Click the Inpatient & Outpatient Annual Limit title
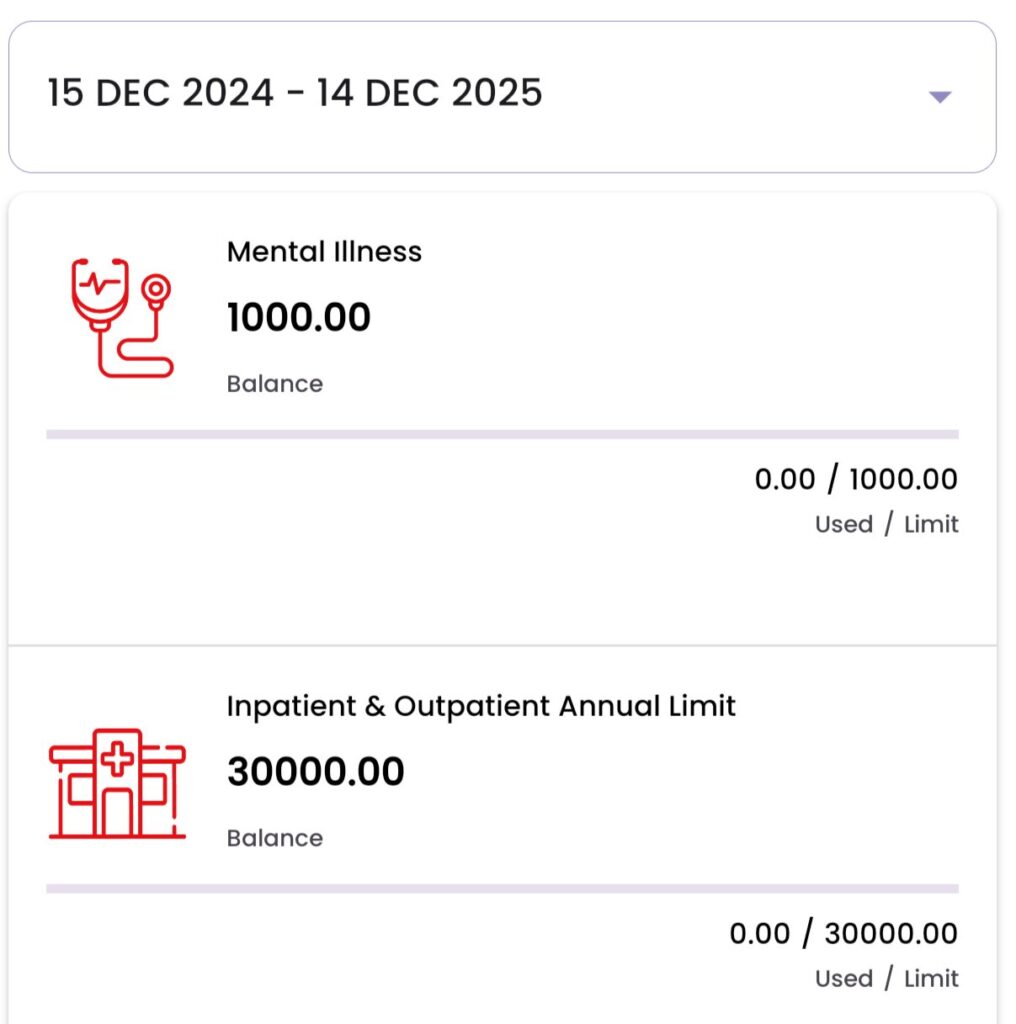Viewport: 1016px width, 1024px height. pos(481,706)
